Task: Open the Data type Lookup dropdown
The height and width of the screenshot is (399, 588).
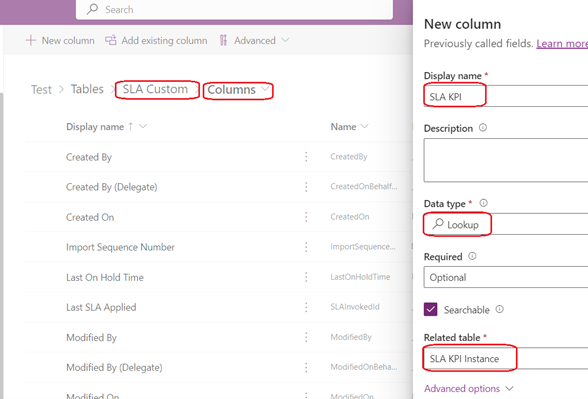Action: 506,224
